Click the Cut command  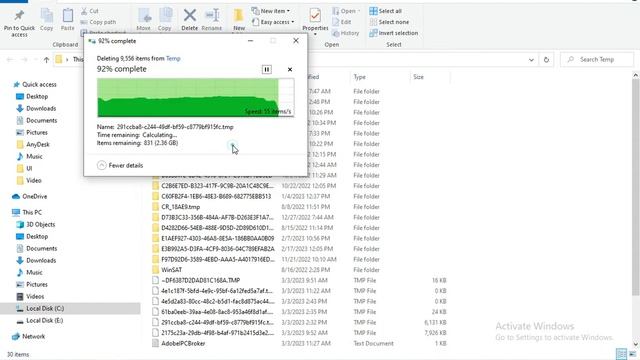click(89, 11)
